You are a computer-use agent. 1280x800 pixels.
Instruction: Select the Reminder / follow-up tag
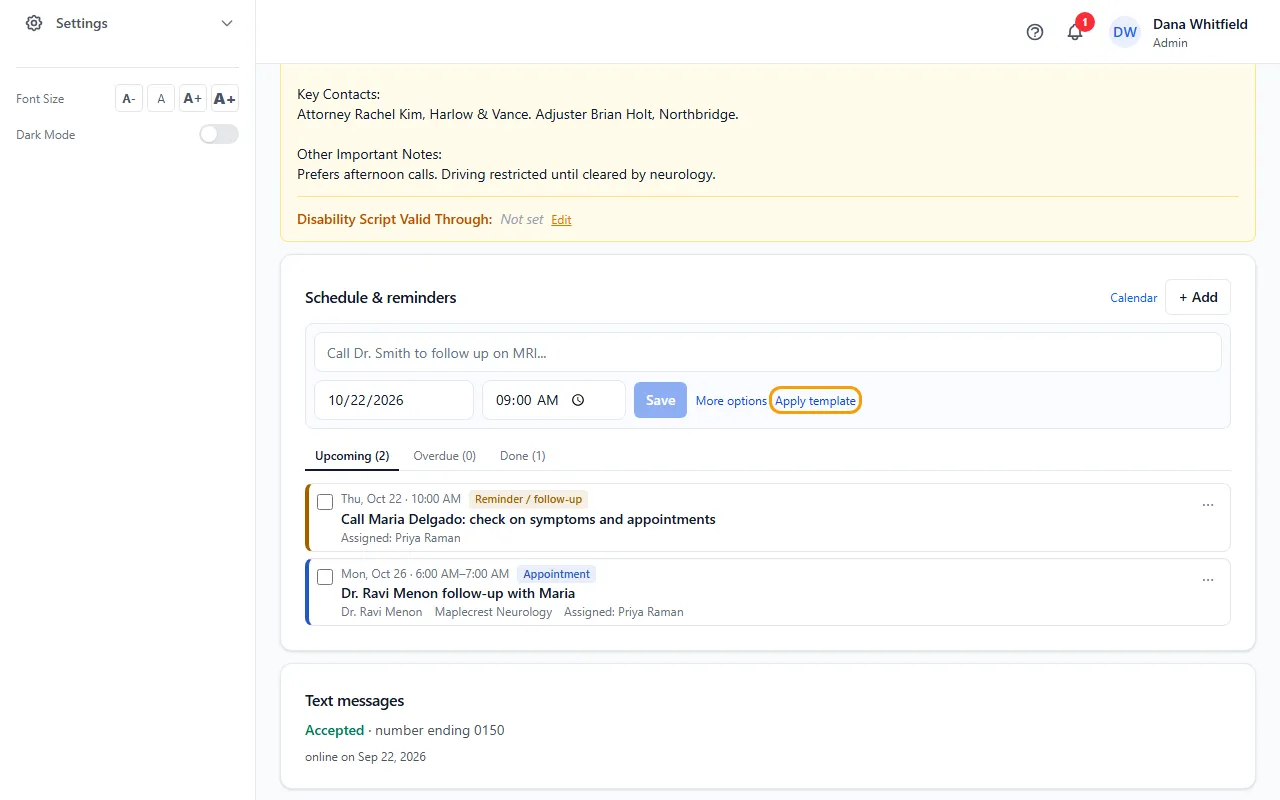pos(528,499)
